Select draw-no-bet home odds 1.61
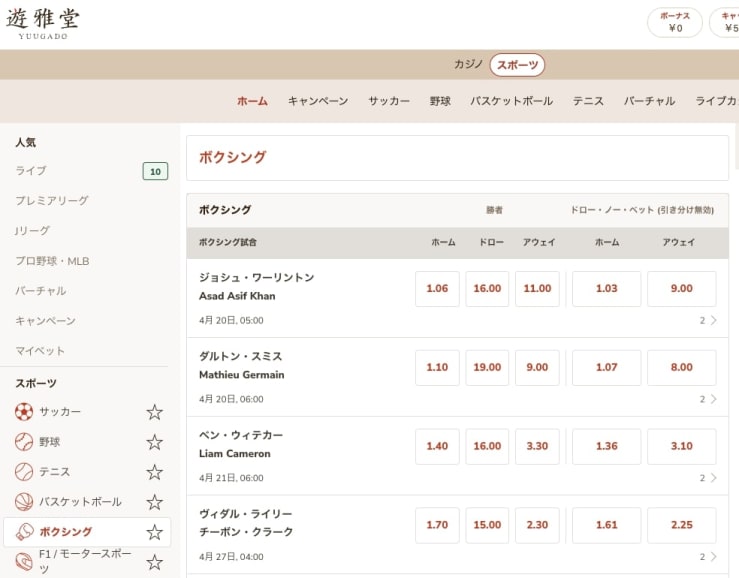 (607, 525)
